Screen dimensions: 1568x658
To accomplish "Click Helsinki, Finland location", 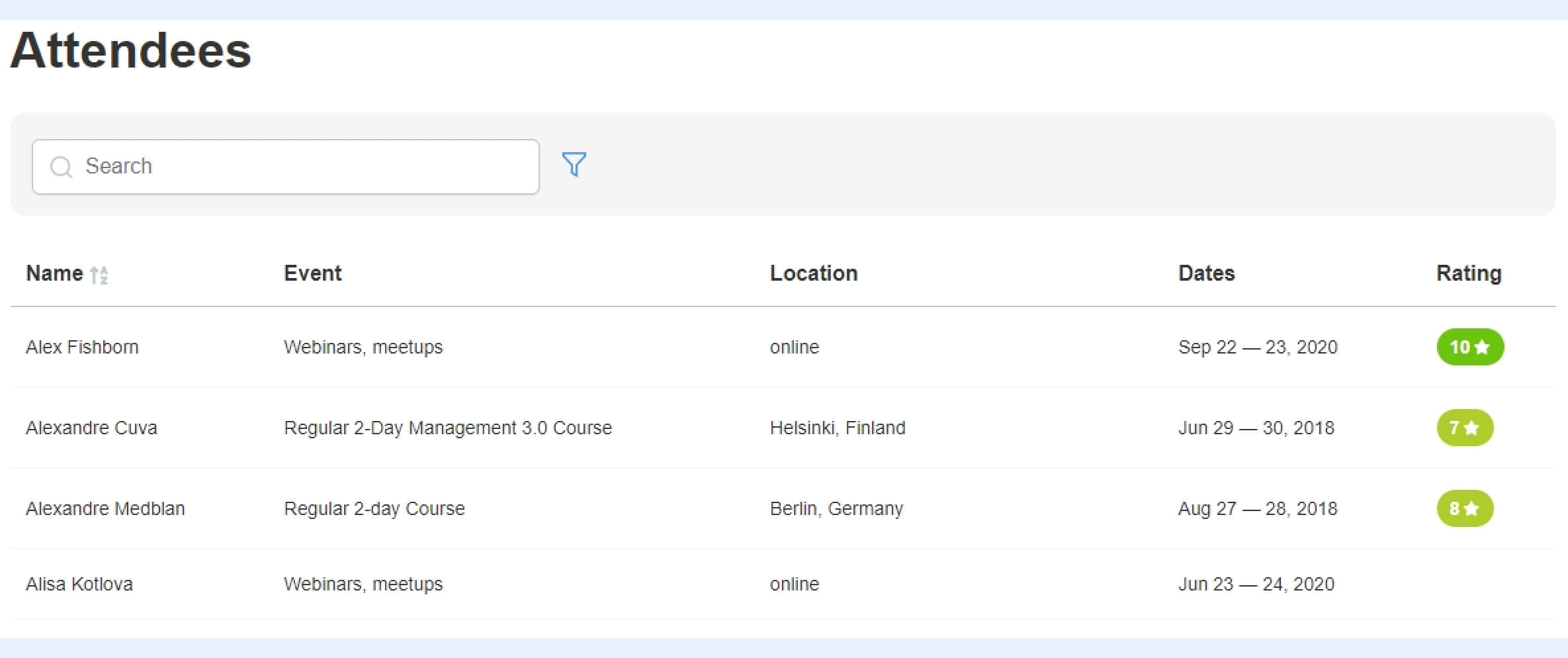I will click(x=838, y=428).
